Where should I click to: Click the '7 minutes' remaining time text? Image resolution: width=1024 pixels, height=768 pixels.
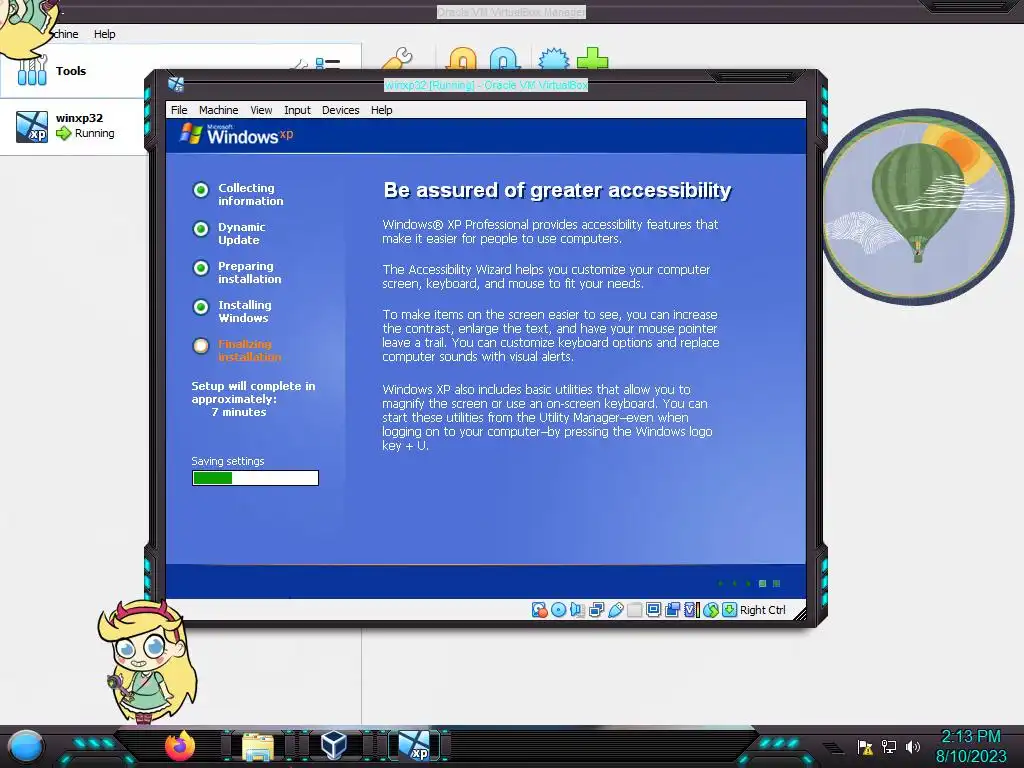click(x=239, y=412)
